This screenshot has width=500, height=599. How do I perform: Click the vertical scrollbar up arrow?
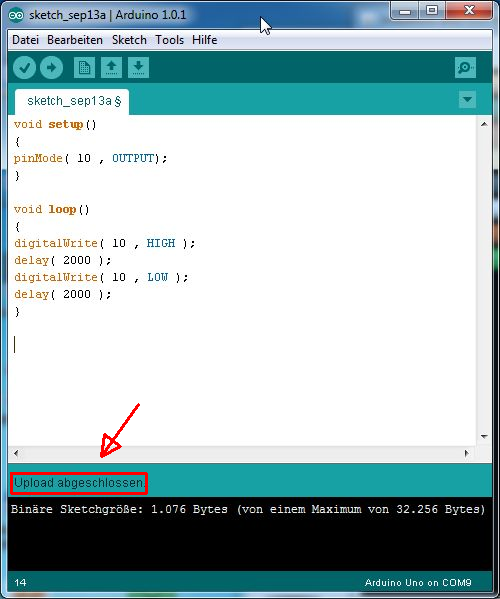tap(484, 124)
